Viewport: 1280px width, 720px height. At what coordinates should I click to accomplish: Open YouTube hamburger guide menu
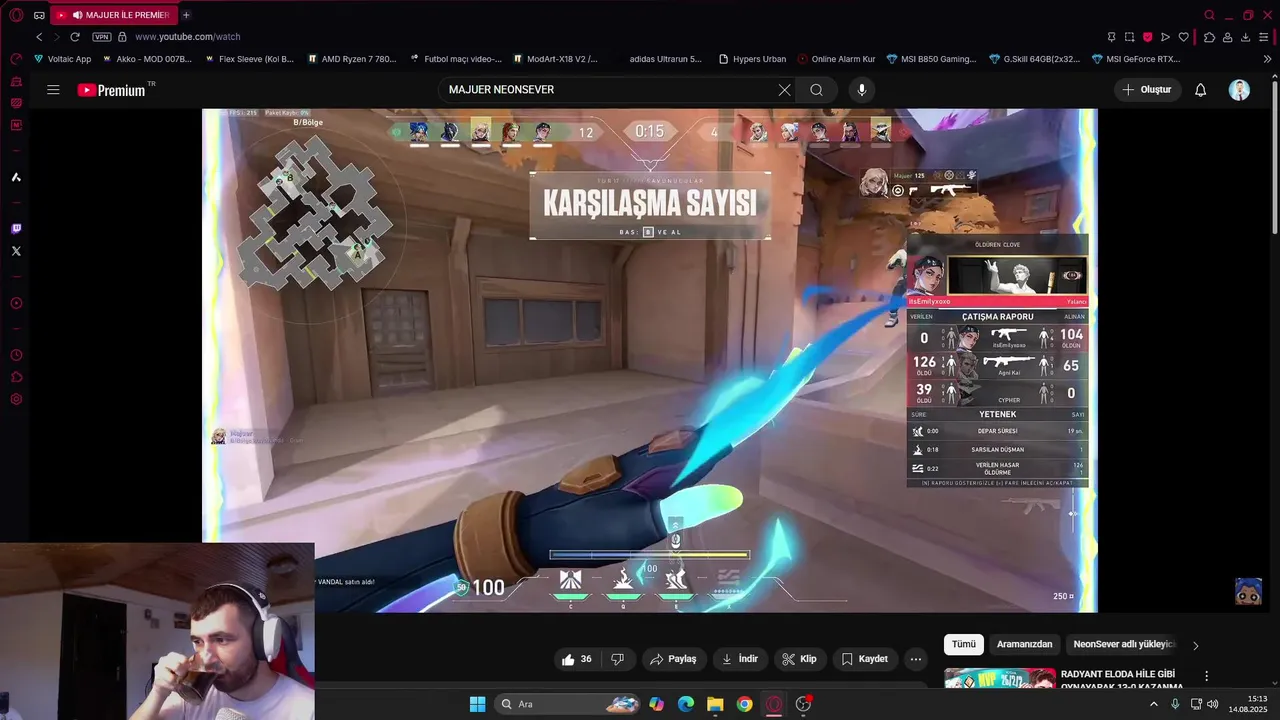click(x=53, y=90)
